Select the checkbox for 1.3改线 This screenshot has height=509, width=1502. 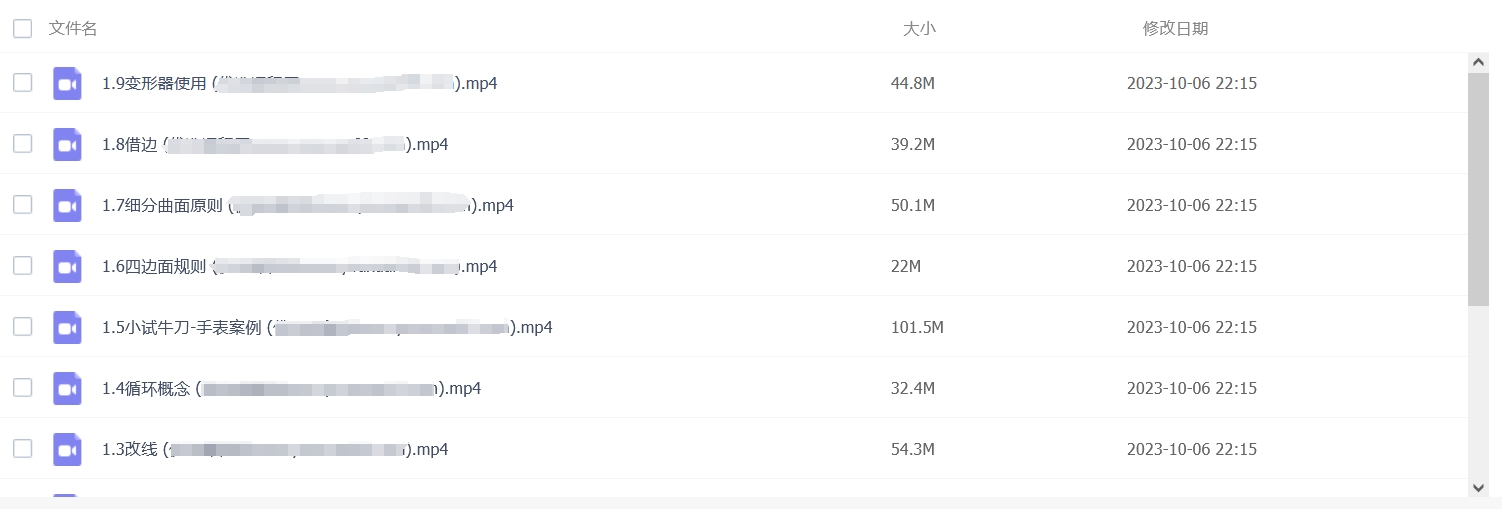[x=22, y=449]
